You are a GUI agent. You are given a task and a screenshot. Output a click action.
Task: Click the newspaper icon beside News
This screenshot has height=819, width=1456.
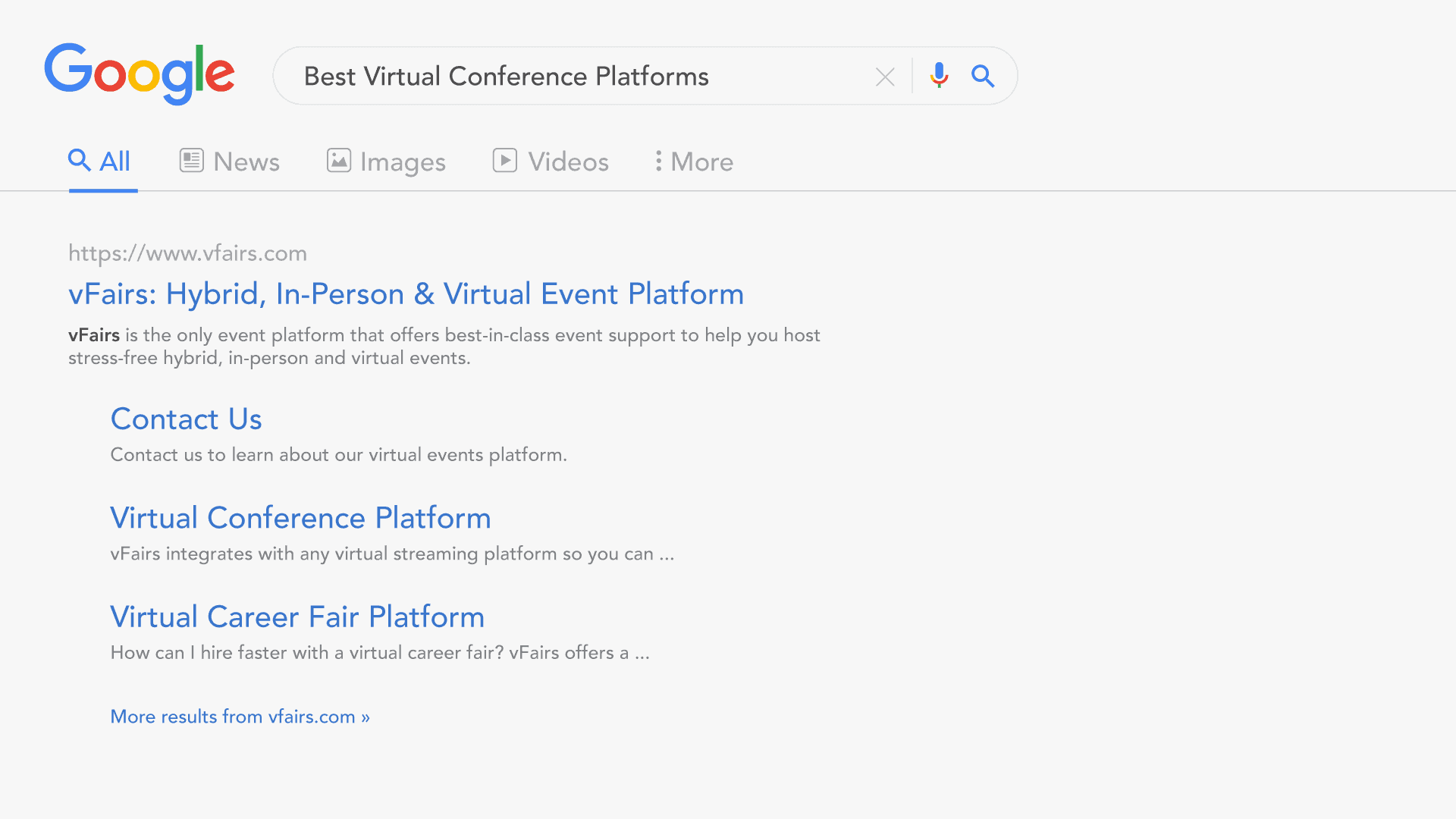pyautogui.click(x=192, y=160)
